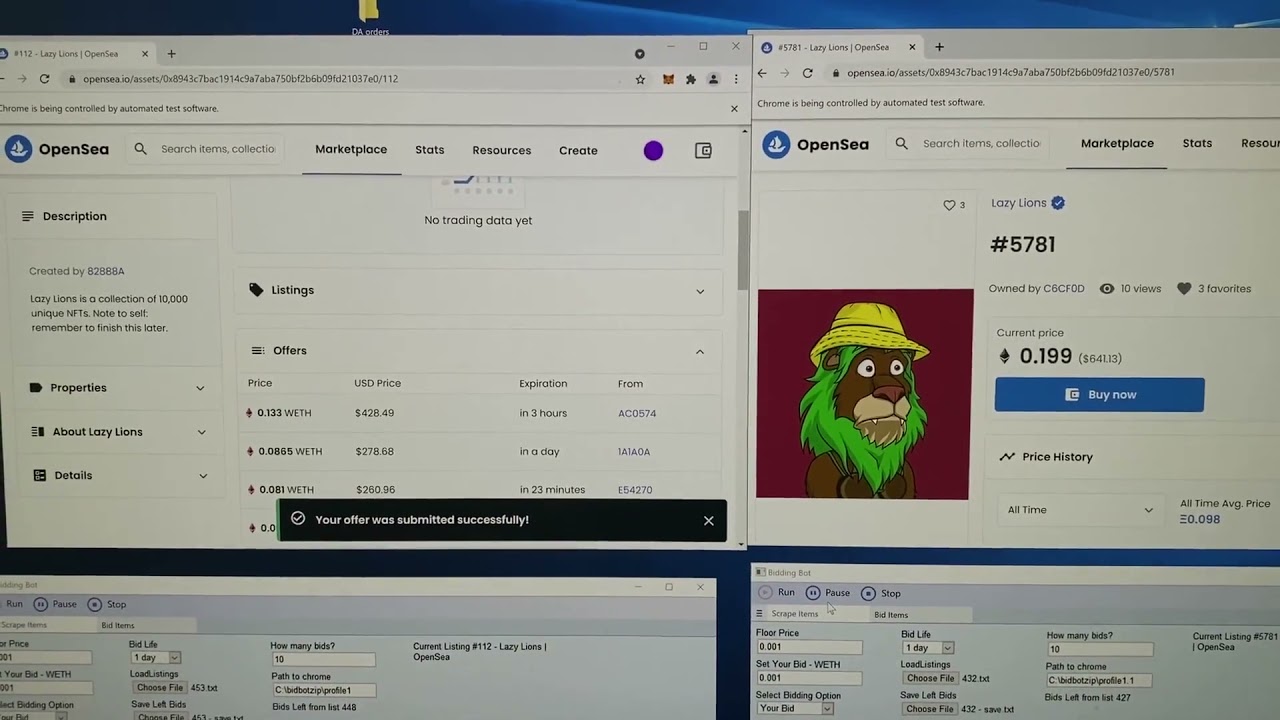Click the green lion #5781 image
The width and height of the screenshot is (1280, 720).
[864, 394]
